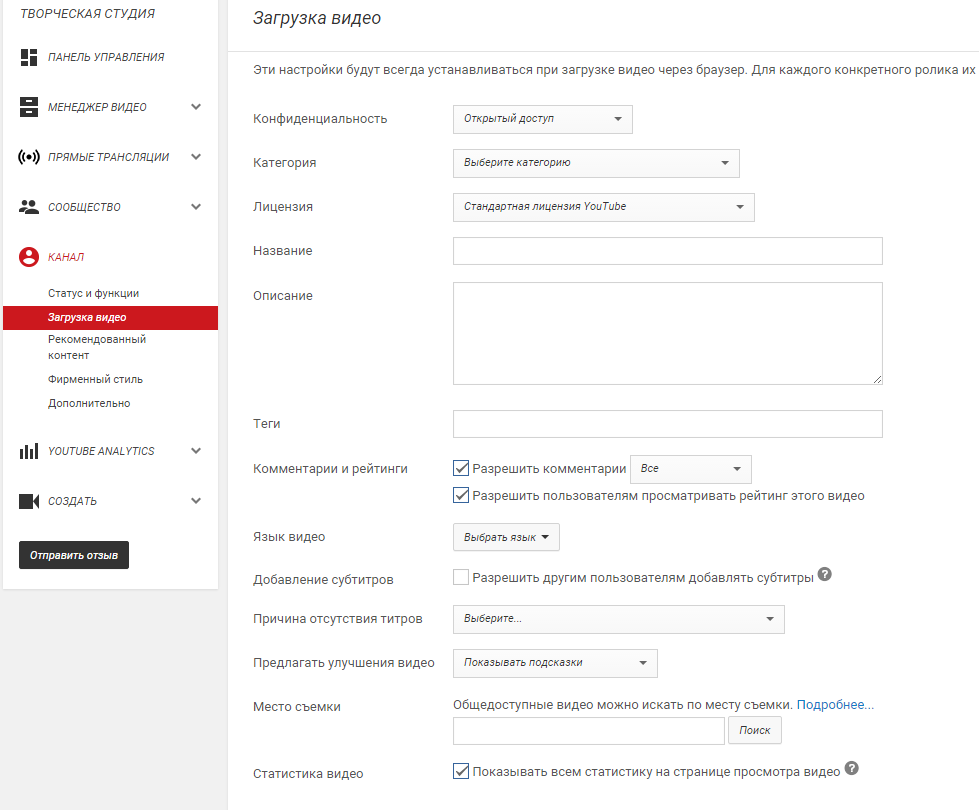Open Фирменный стиль settings
Viewport: 979px width, 810px height.
click(96, 379)
